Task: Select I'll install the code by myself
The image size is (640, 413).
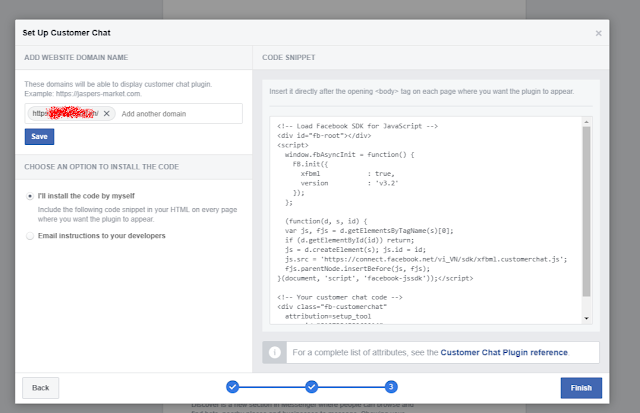Action: coord(30,196)
